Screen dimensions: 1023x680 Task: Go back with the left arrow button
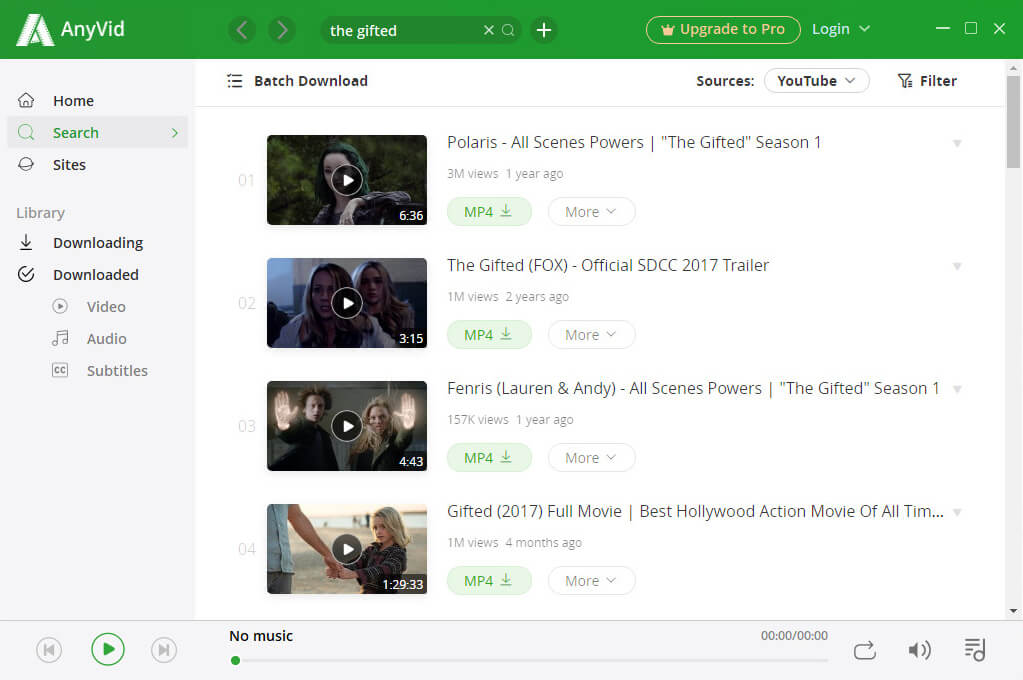[242, 30]
